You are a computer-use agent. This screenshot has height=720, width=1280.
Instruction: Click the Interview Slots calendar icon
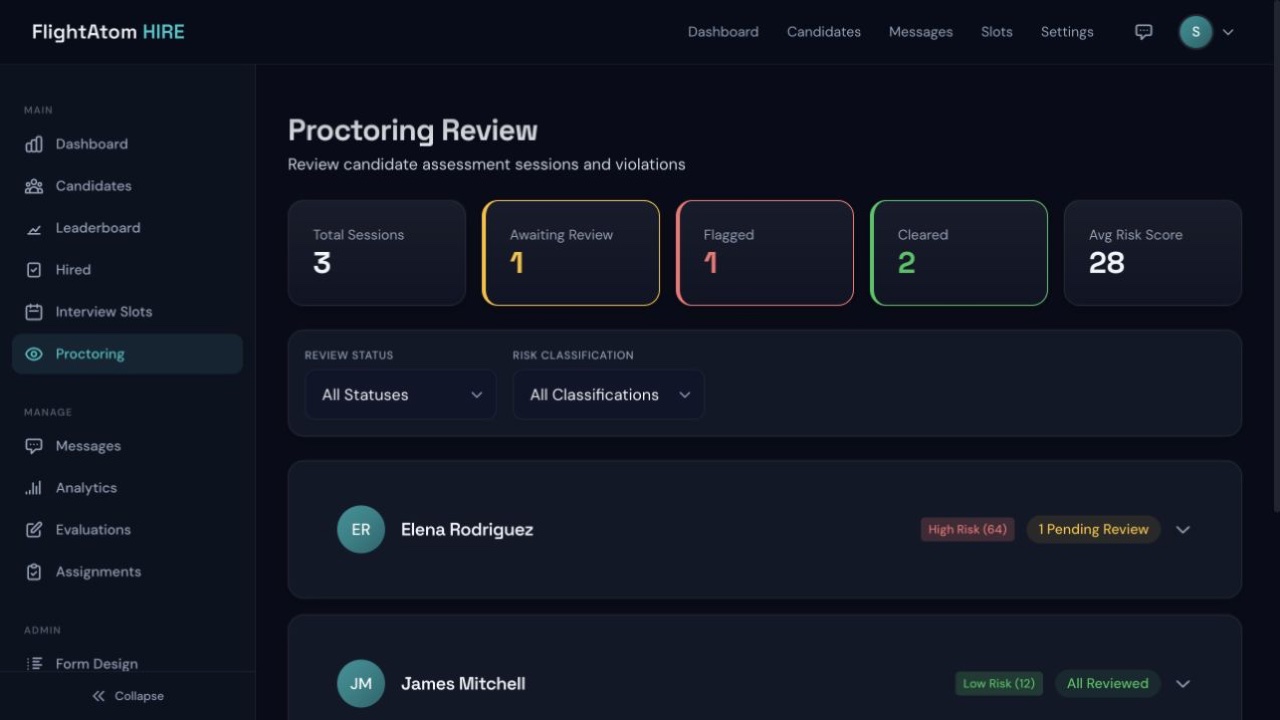click(34, 312)
